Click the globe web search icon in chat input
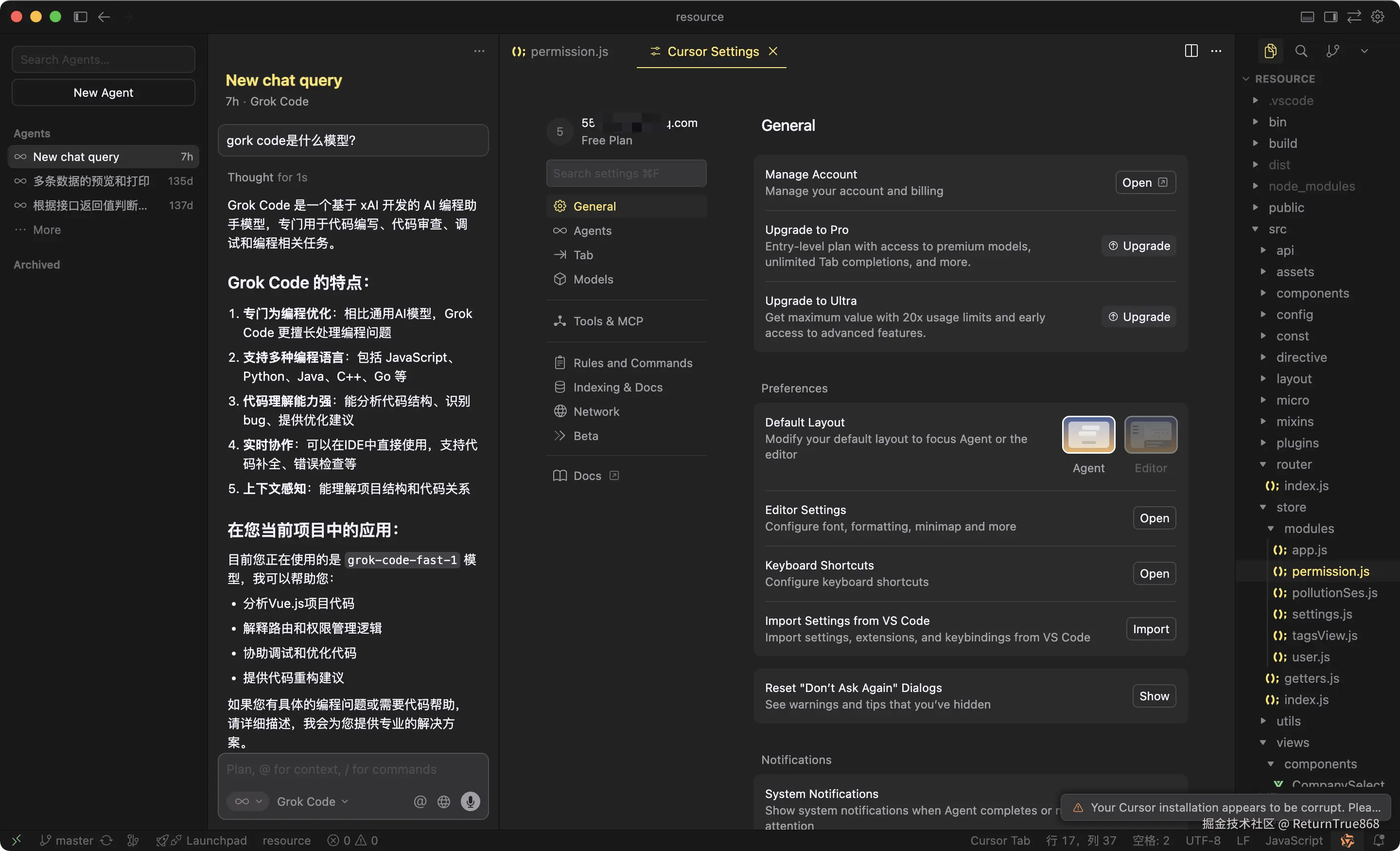 click(x=444, y=801)
